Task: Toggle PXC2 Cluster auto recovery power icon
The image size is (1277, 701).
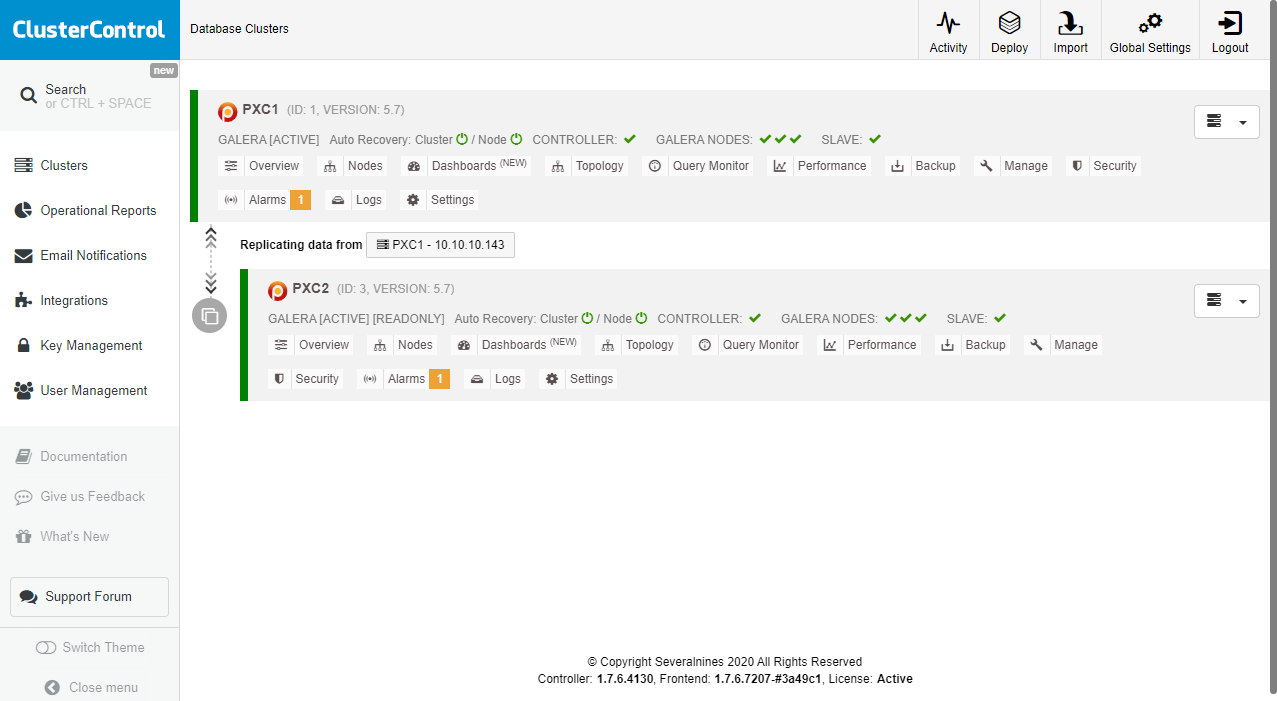Action: point(588,318)
